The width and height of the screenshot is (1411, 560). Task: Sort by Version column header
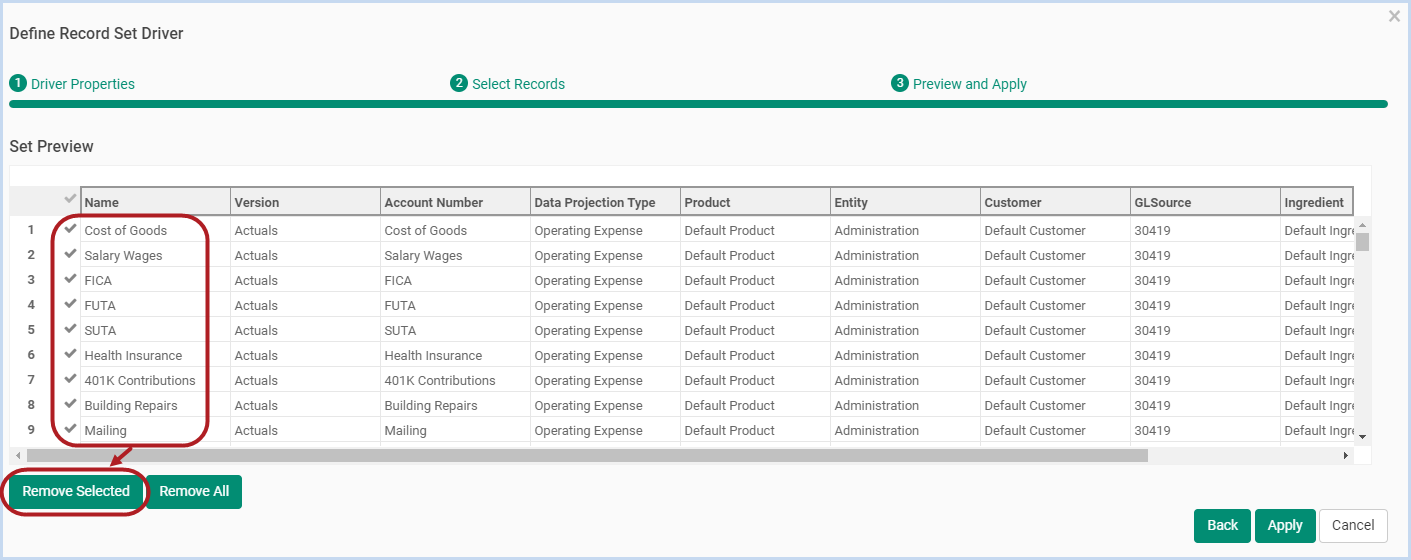click(x=305, y=202)
